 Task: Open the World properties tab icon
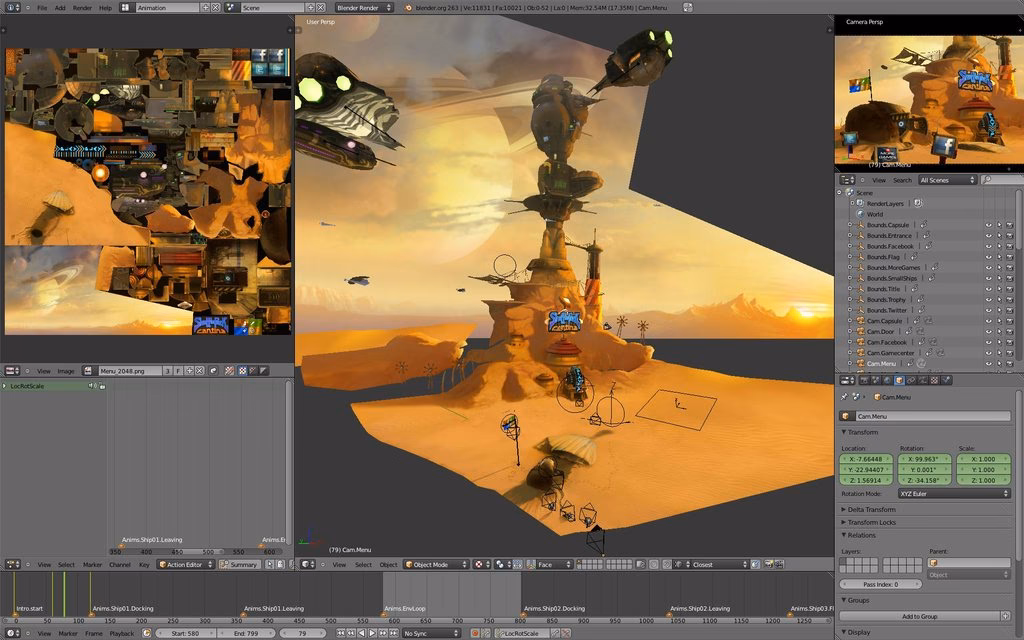888,379
